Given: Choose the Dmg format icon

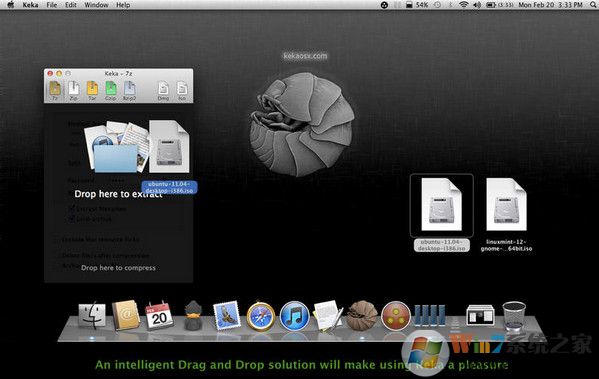Looking at the screenshot, I should 163,90.
